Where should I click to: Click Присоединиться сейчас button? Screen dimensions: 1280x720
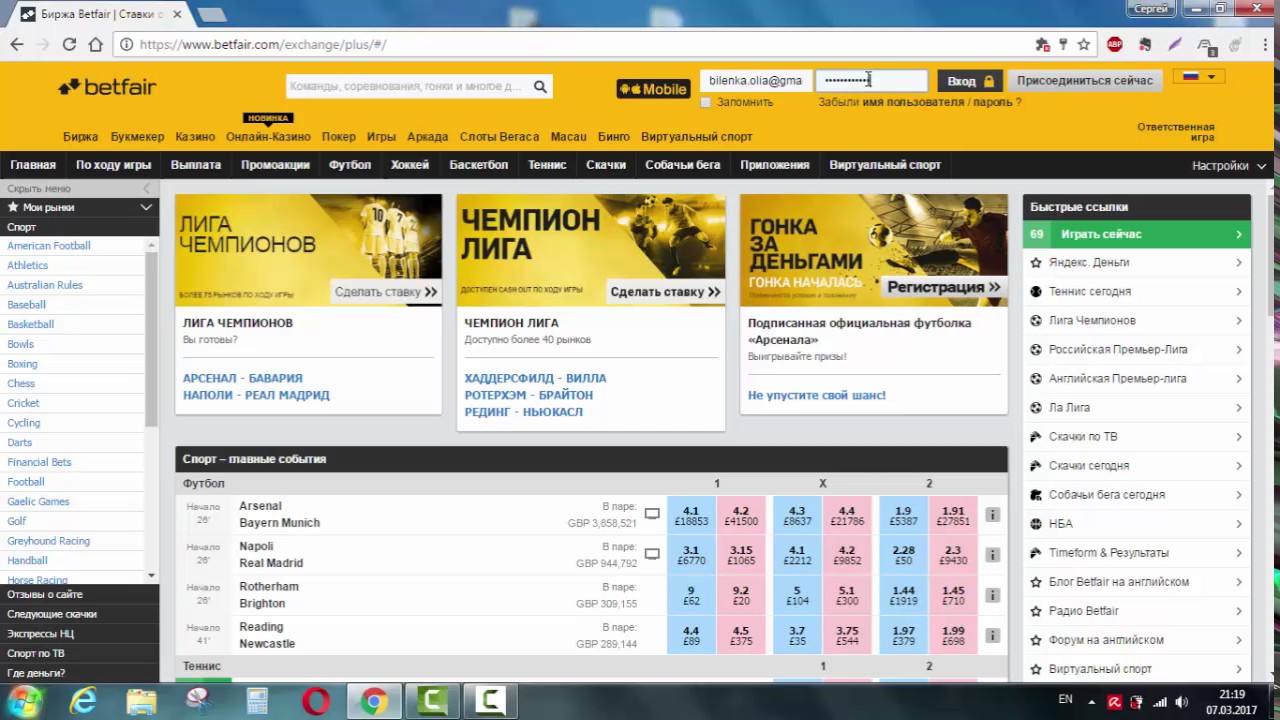pyautogui.click(x=1085, y=81)
